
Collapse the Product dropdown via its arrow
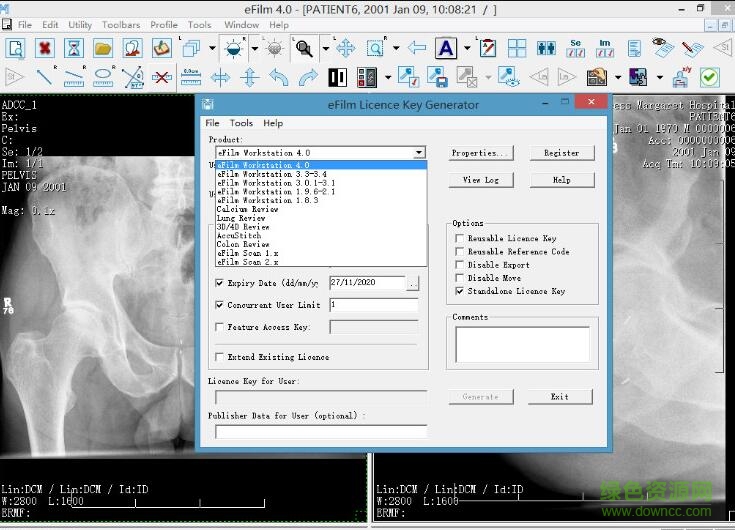tap(419, 153)
